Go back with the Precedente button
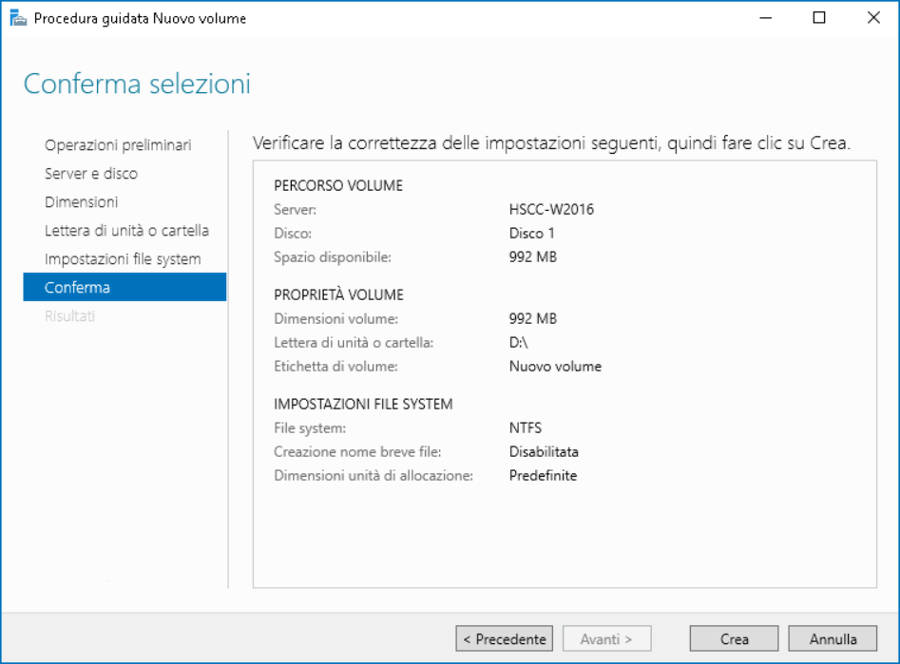This screenshot has height=664, width=900. tap(504, 639)
